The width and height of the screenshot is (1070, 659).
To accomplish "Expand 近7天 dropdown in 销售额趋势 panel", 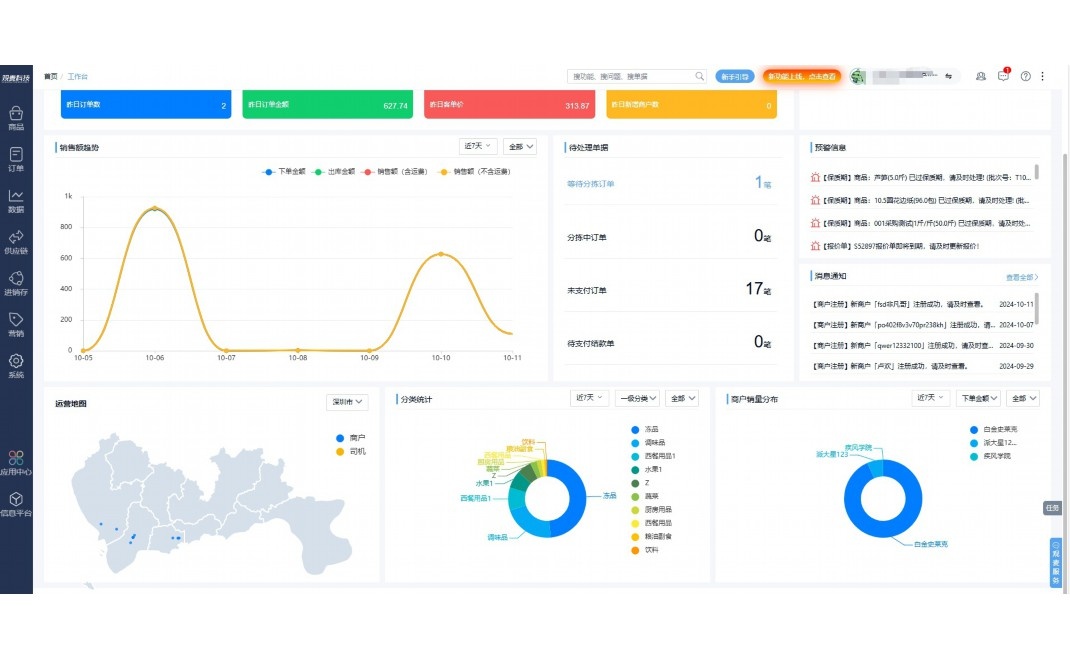I will click(x=477, y=146).
